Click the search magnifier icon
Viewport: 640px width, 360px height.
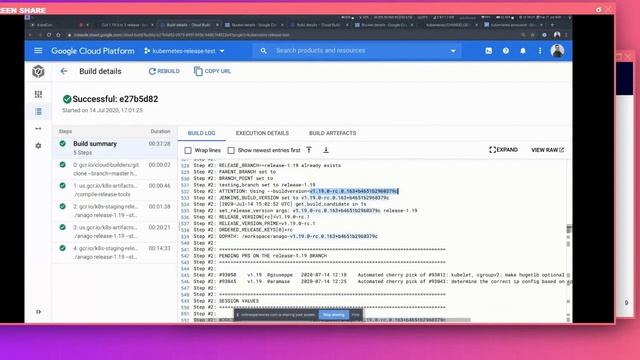(x=263, y=51)
